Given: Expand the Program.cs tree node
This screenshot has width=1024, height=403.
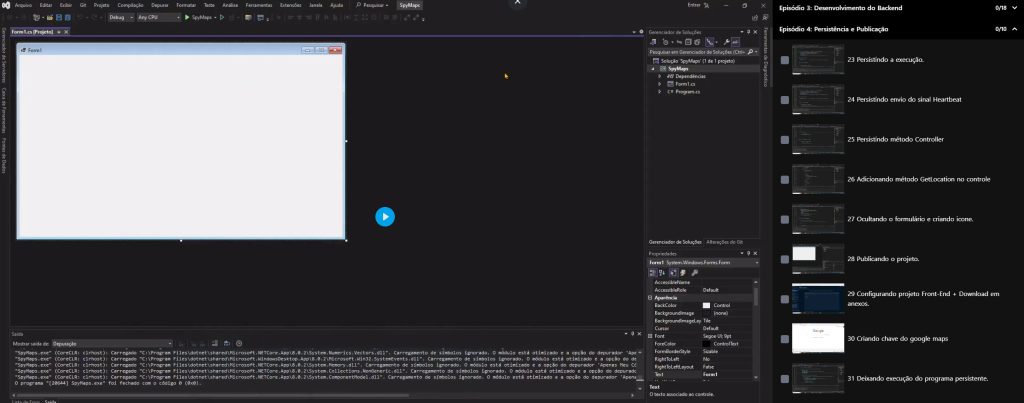Looking at the screenshot, I should (660, 92).
